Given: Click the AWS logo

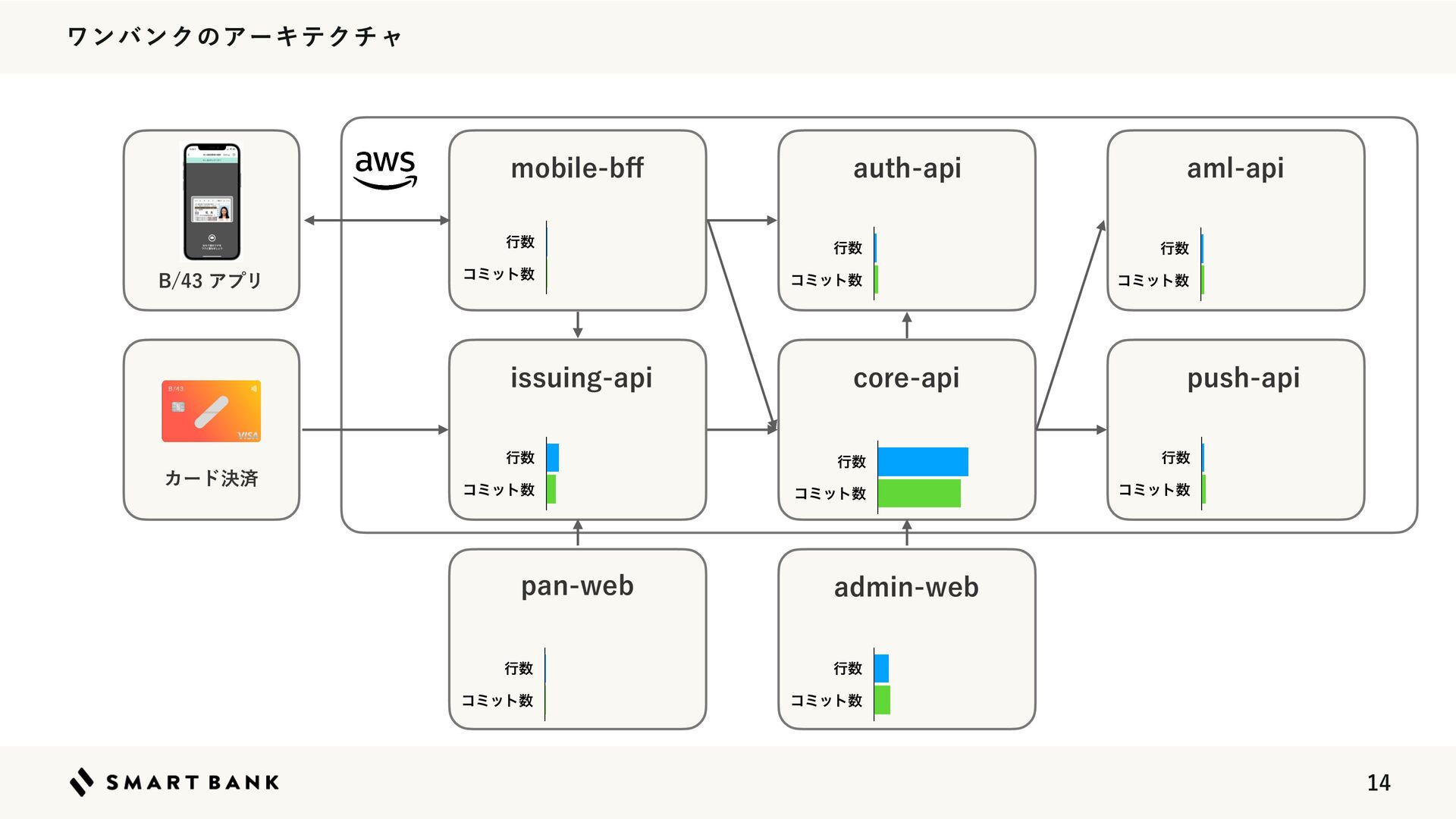Looking at the screenshot, I should [x=385, y=168].
